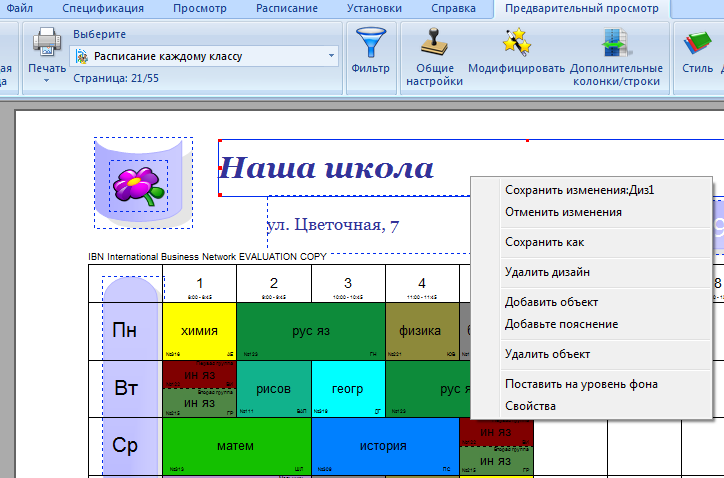
Task: Open General settings (Общие настройки) stamp icon
Action: (434, 45)
